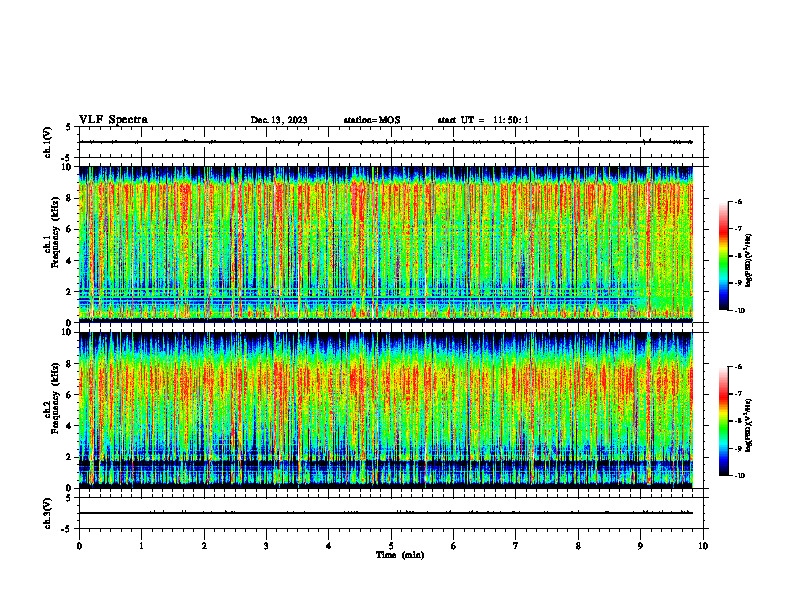Viewport: 792px width, 612px height.
Task: Click time-axis tick label "5"
Action: [391, 546]
